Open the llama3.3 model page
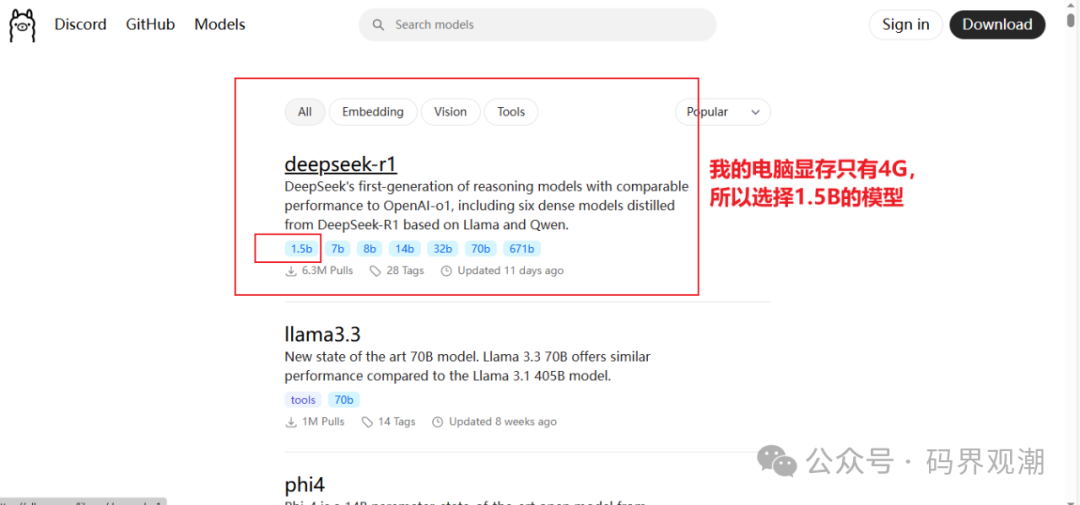 click(322, 335)
